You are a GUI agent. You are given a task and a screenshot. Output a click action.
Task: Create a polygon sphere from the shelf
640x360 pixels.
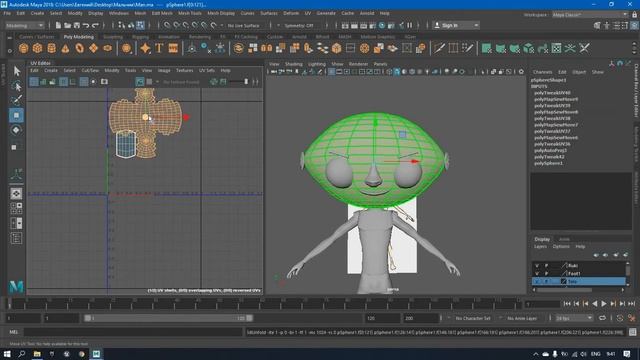[24, 48]
